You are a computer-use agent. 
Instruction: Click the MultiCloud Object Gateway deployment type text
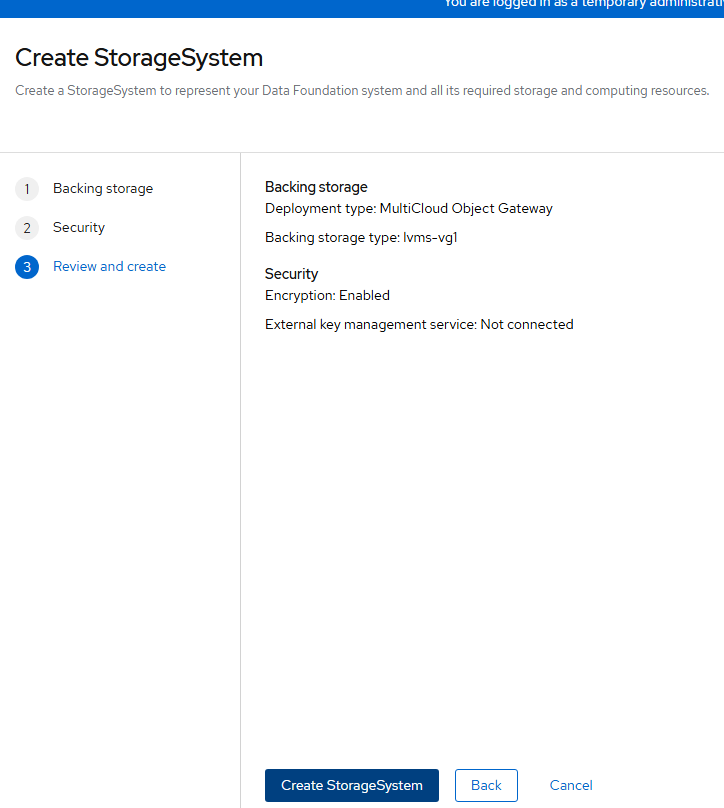tap(408, 208)
